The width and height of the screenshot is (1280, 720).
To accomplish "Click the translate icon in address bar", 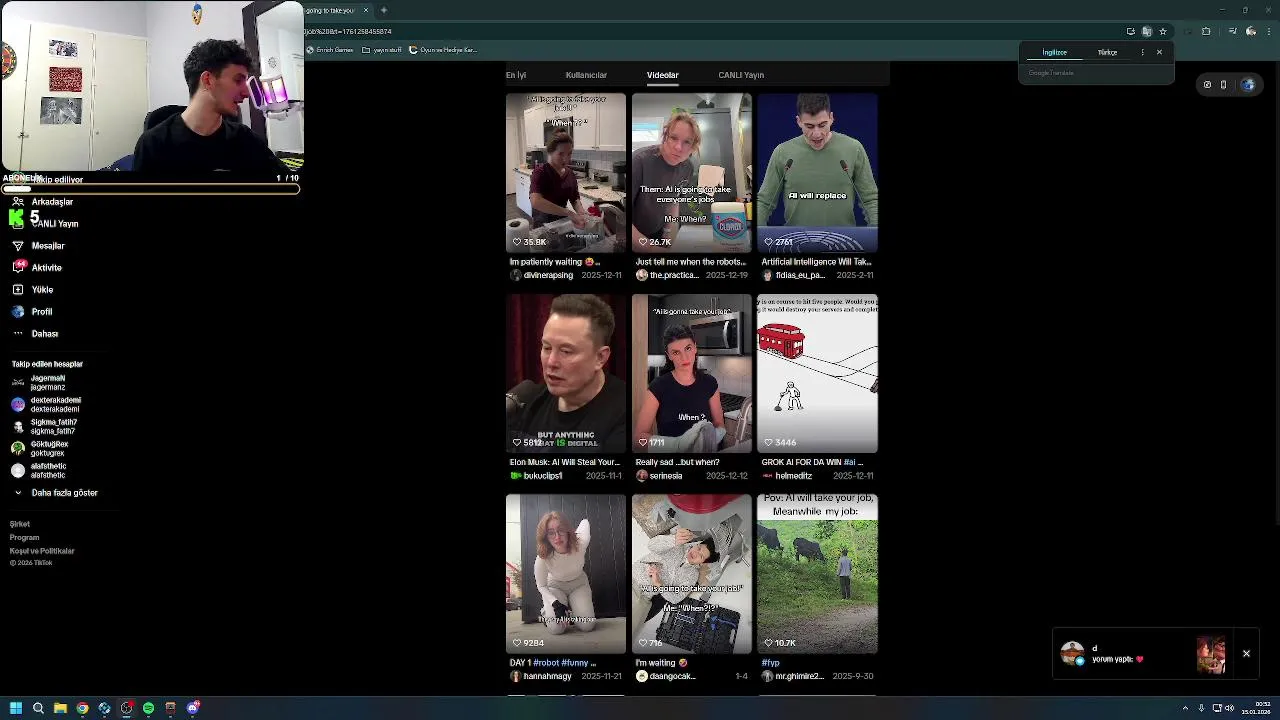I will (x=1147, y=31).
